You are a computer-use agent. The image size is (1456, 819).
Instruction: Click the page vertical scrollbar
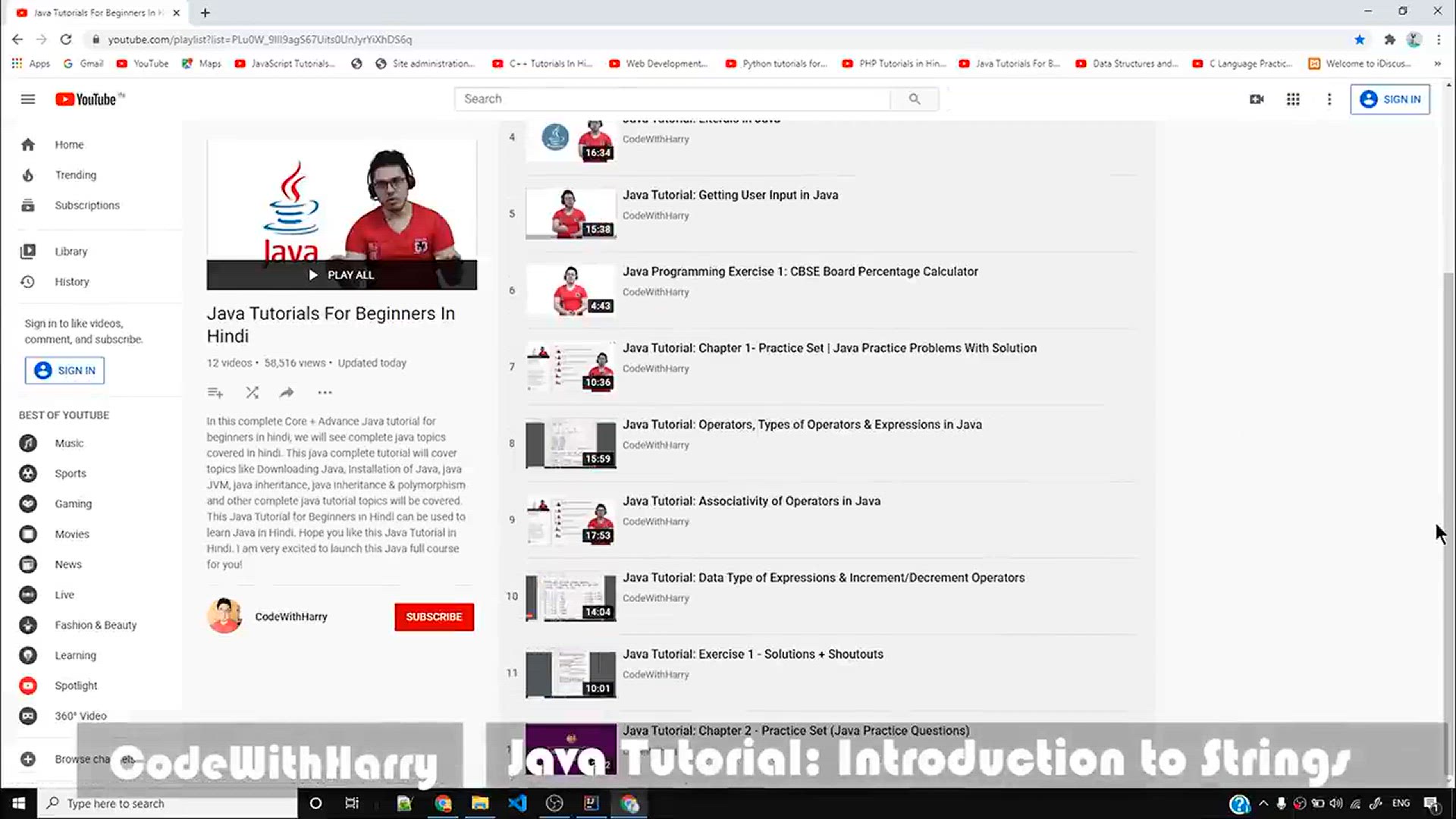pyautogui.click(x=1449, y=523)
